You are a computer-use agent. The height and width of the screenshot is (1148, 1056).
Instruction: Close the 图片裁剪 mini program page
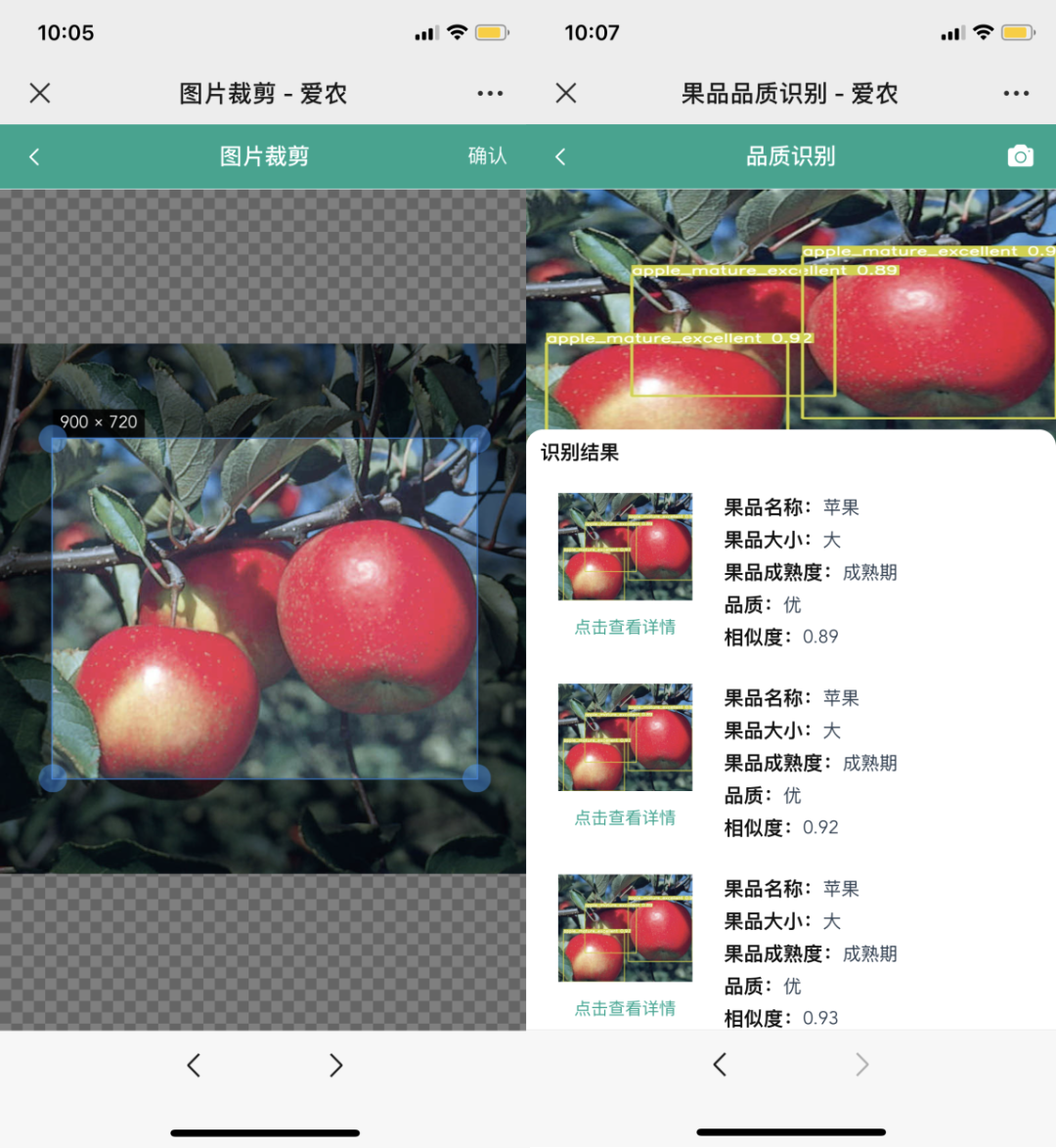point(40,93)
